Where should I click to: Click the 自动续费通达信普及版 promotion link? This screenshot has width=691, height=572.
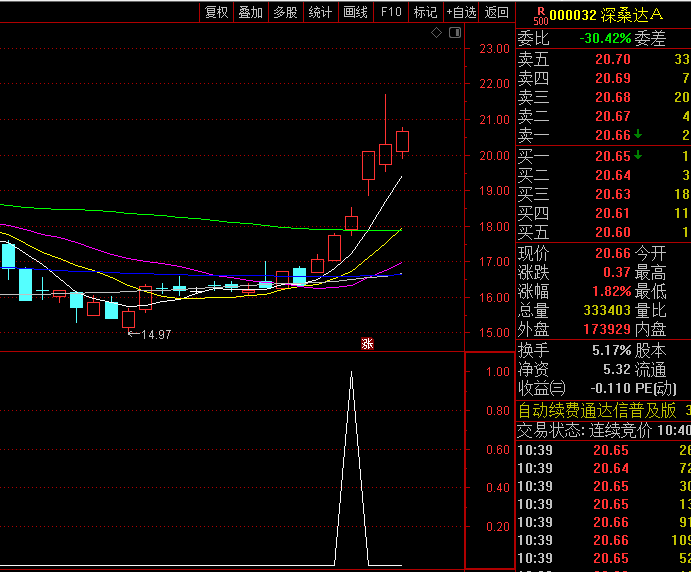coord(597,410)
